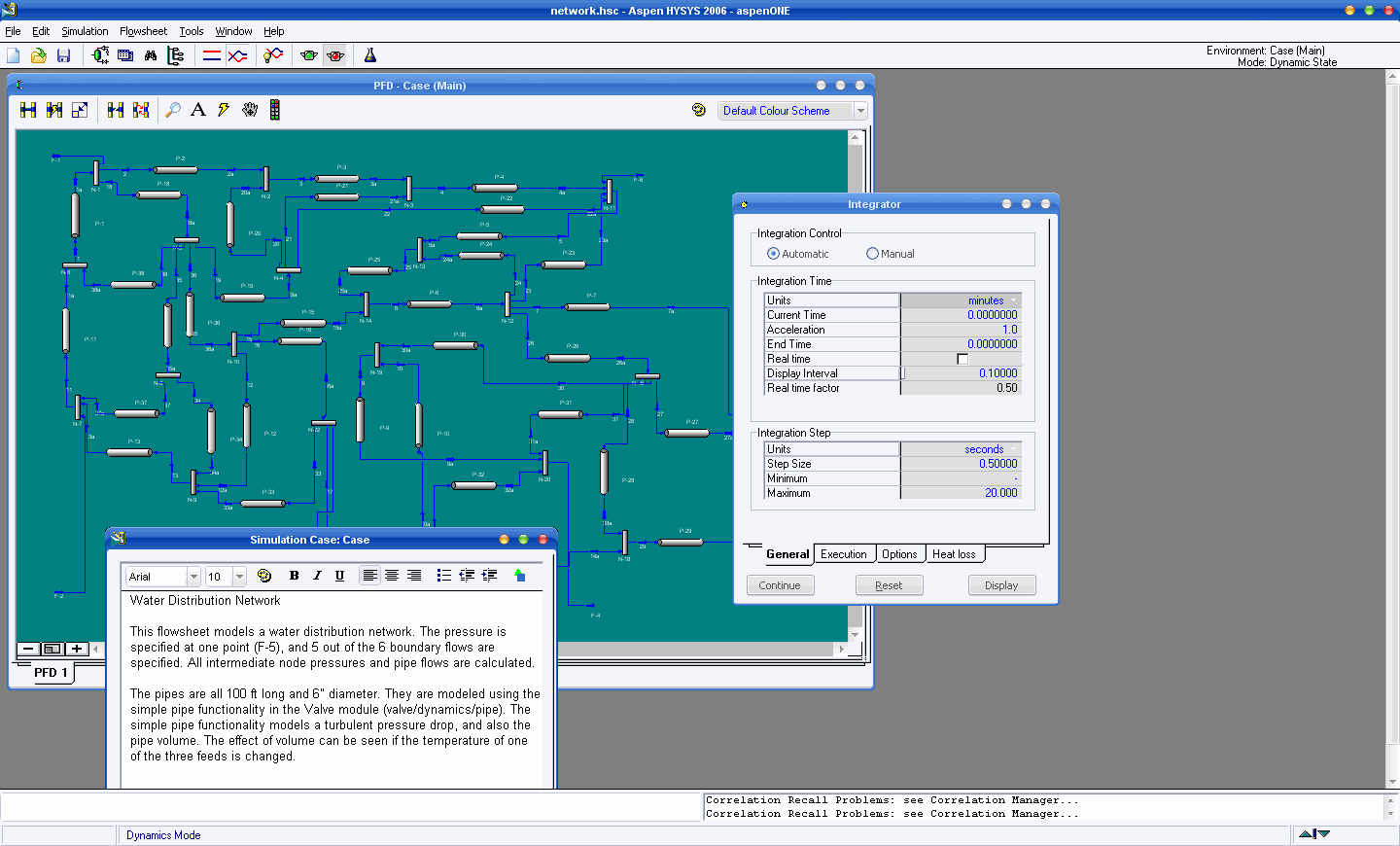The width and height of the screenshot is (1400, 846).
Task: Select the hand Drag Zoom icon in PFD
Action: (250, 110)
